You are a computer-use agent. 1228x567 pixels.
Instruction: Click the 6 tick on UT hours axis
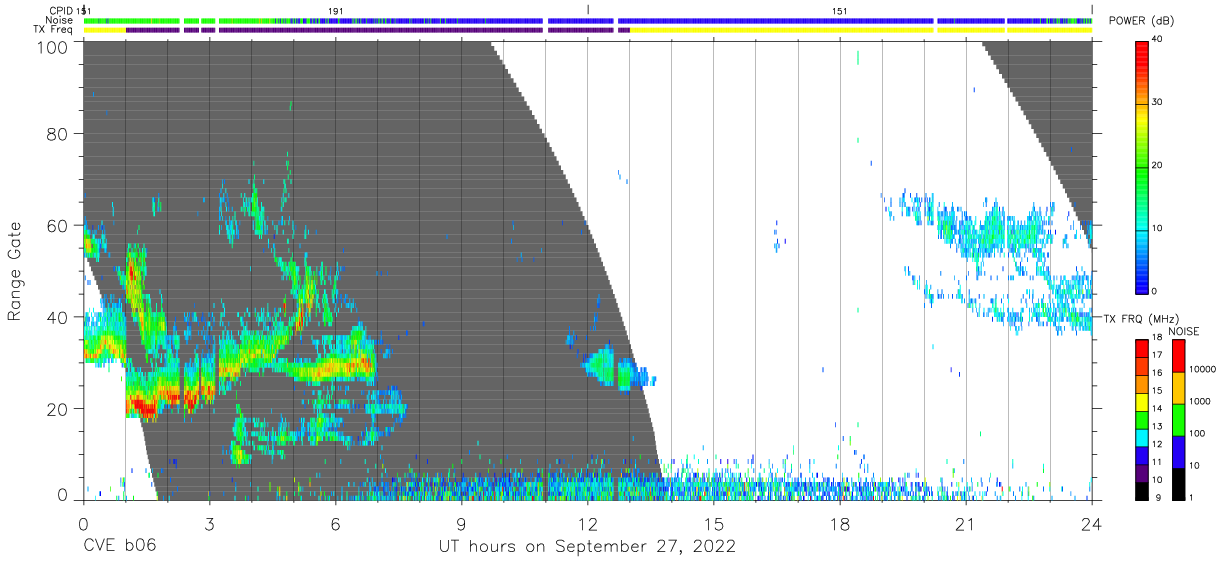[x=335, y=523]
